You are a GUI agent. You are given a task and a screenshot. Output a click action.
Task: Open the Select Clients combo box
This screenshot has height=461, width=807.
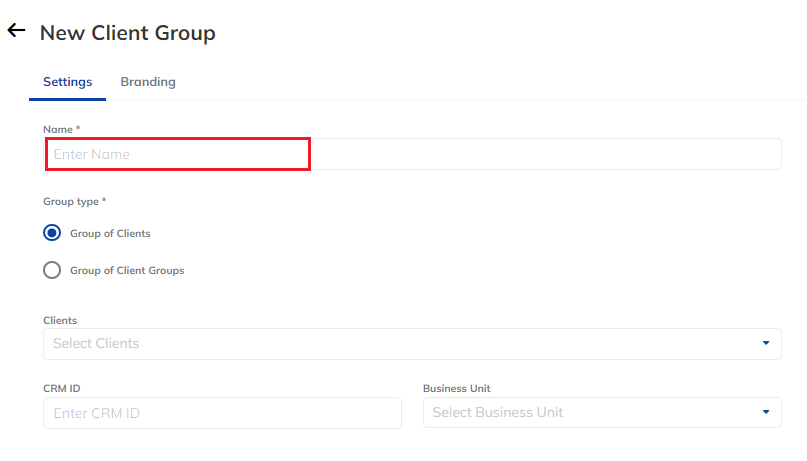point(412,344)
